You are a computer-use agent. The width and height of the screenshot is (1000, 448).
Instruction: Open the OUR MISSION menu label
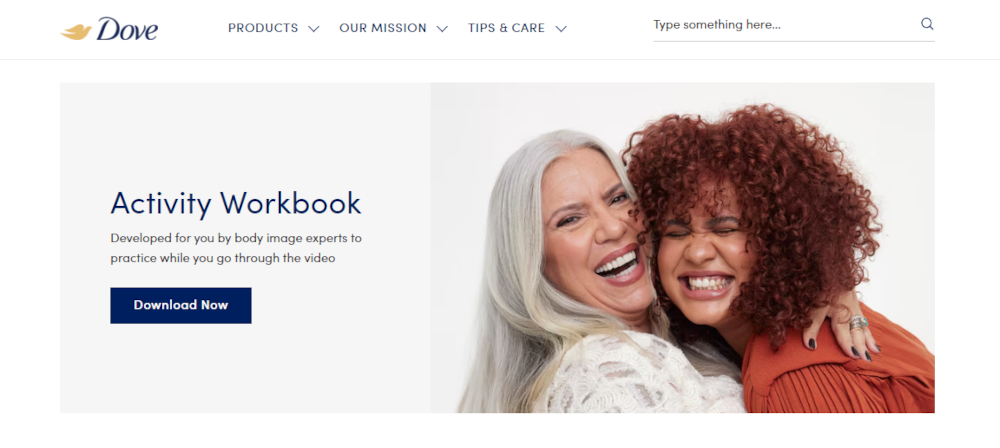coord(383,28)
